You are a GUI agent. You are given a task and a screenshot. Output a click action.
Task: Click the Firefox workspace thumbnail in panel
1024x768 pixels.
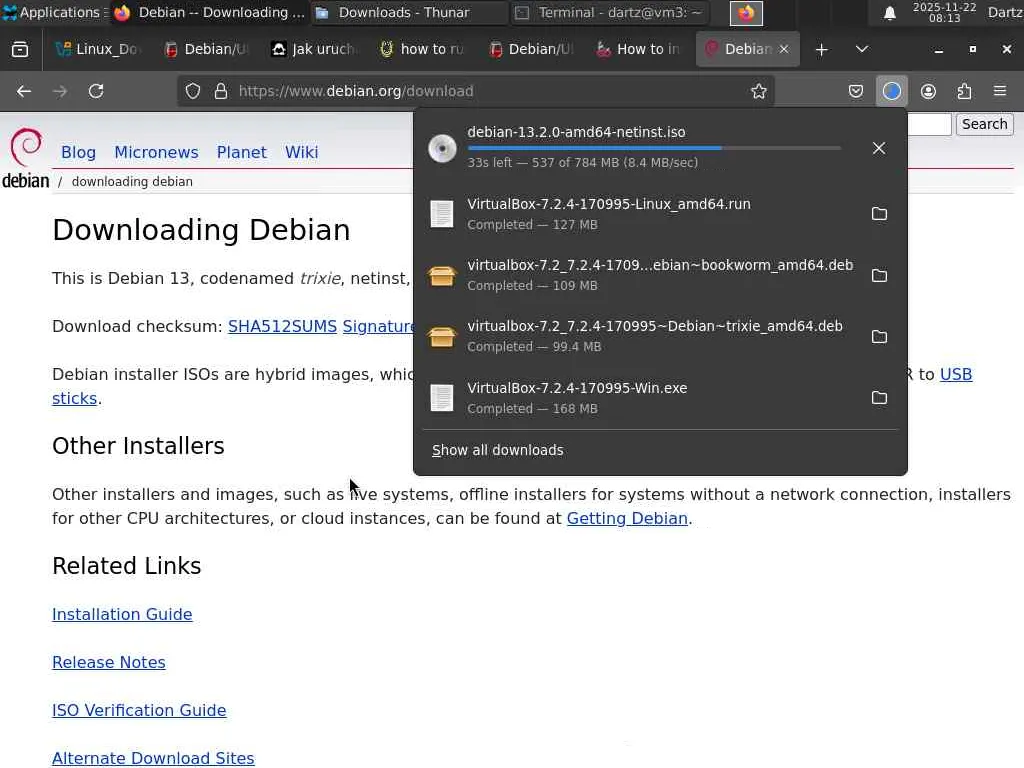pyautogui.click(x=746, y=13)
